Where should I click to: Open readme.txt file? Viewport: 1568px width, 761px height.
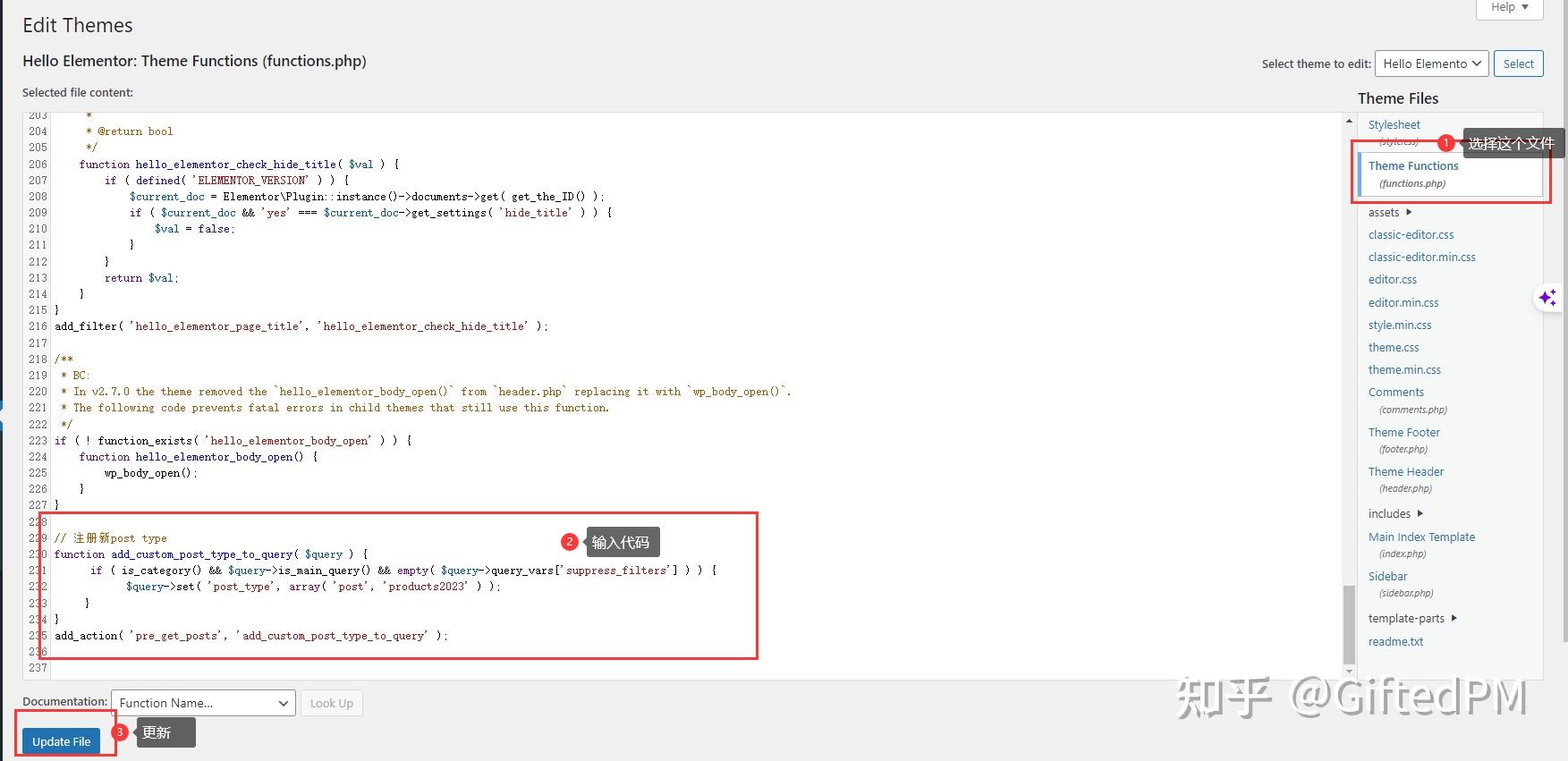pos(1395,642)
